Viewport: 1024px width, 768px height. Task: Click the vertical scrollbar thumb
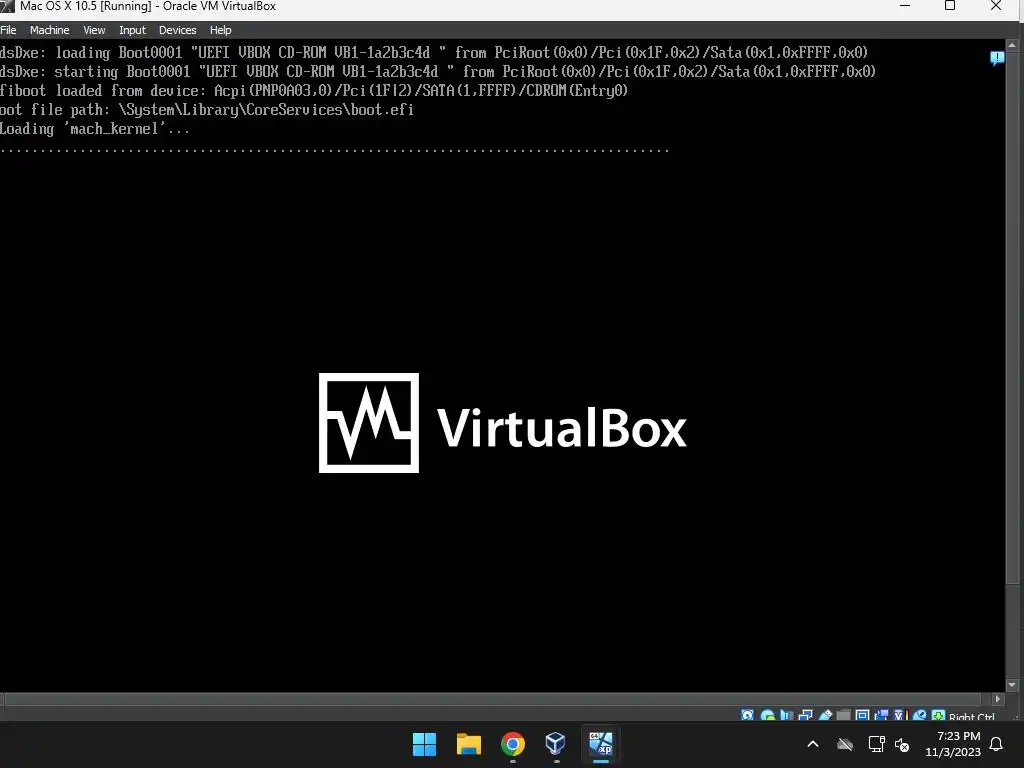click(x=1012, y=317)
